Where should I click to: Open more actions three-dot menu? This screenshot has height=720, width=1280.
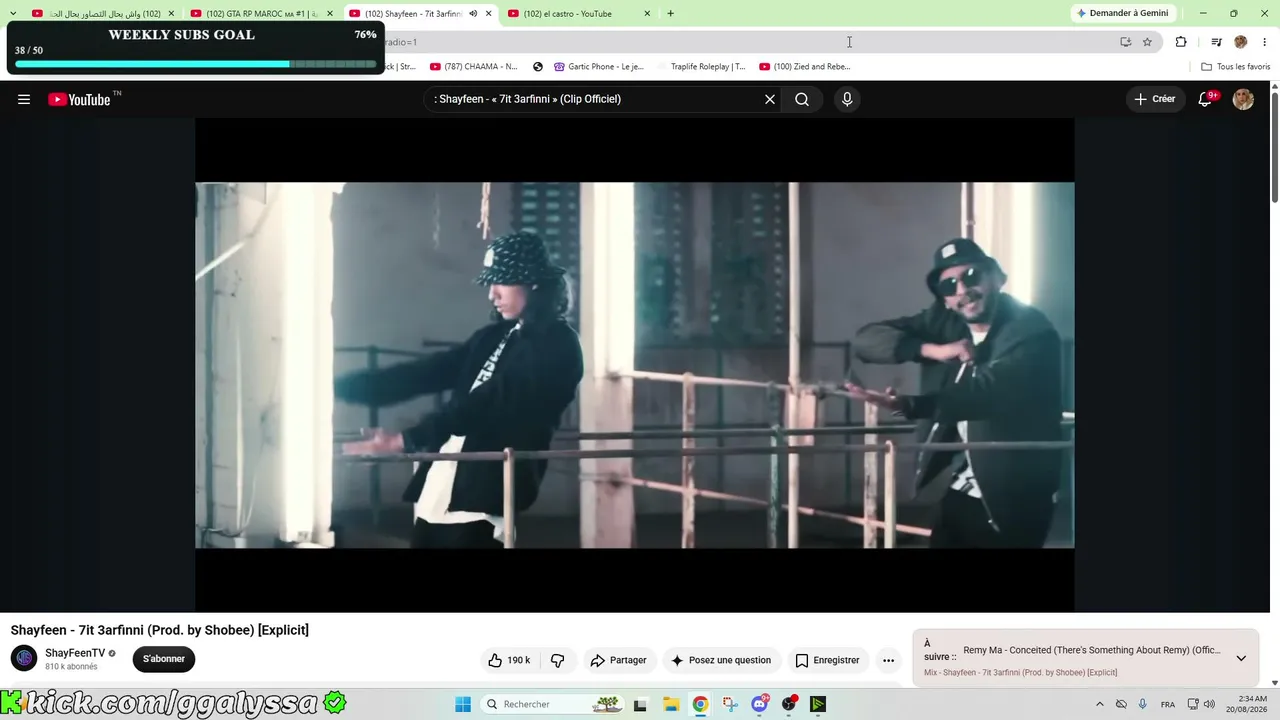888,660
